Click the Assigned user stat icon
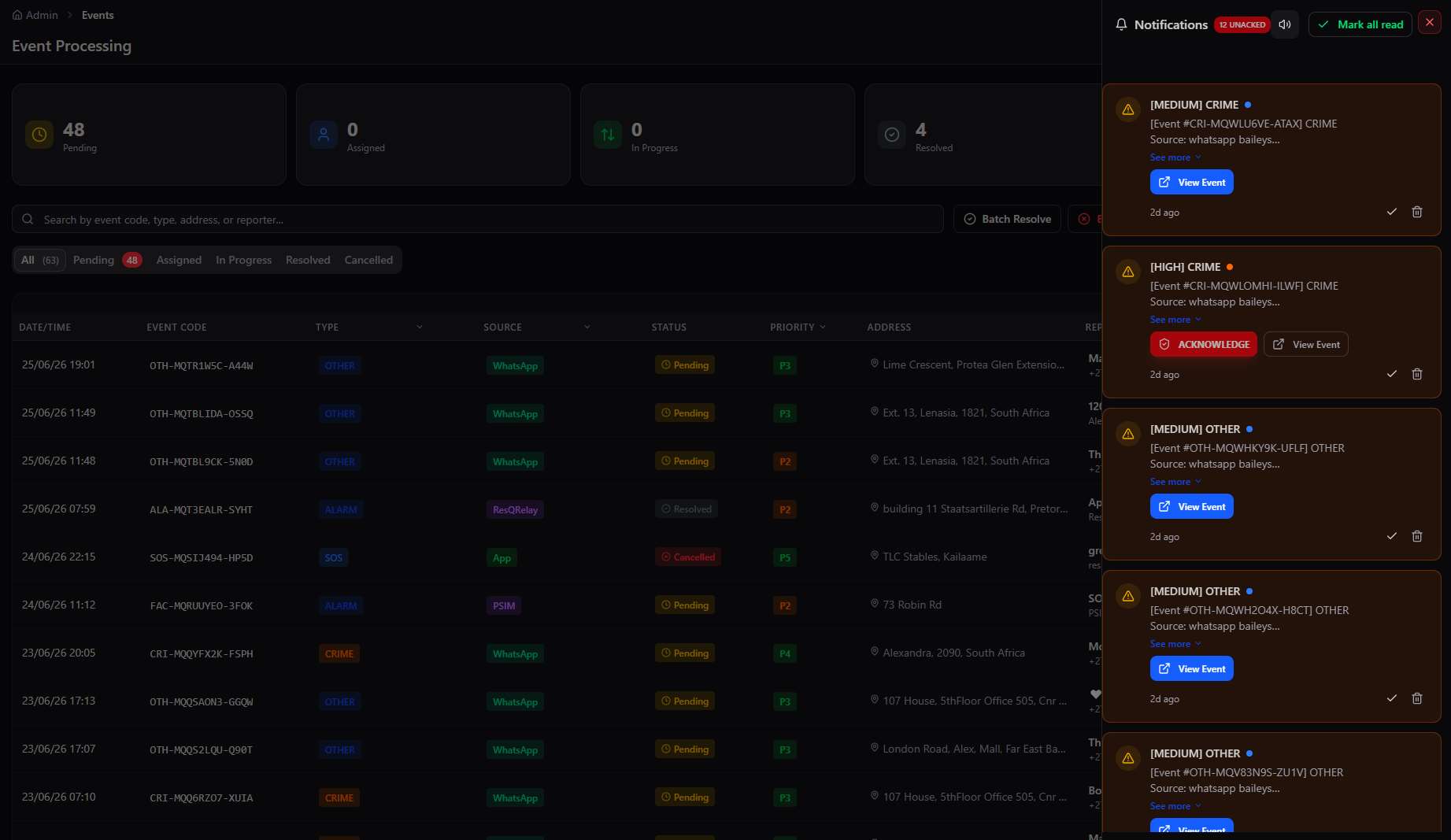1451x840 pixels. pyautogui.click(x=324, y=135)
